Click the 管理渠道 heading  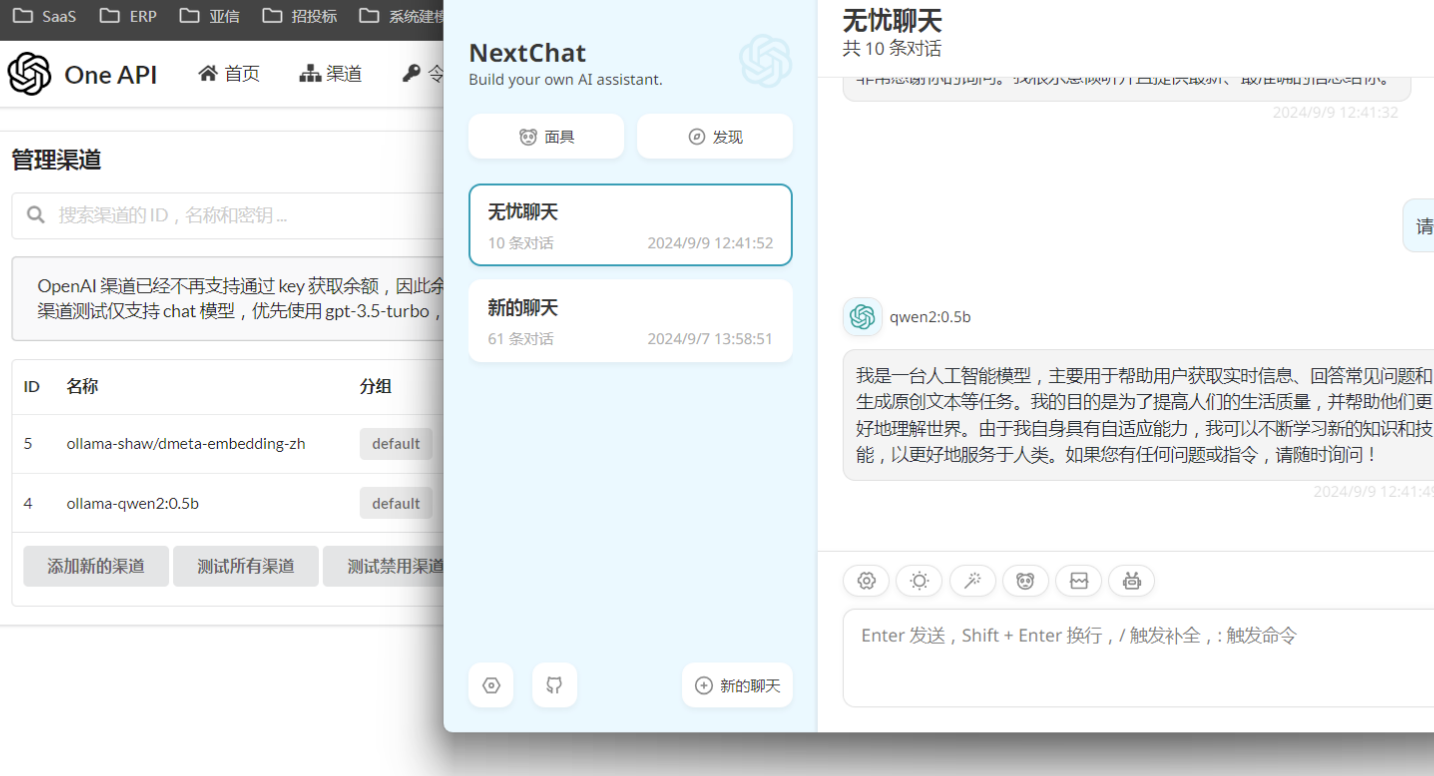[x=56, y=160]
